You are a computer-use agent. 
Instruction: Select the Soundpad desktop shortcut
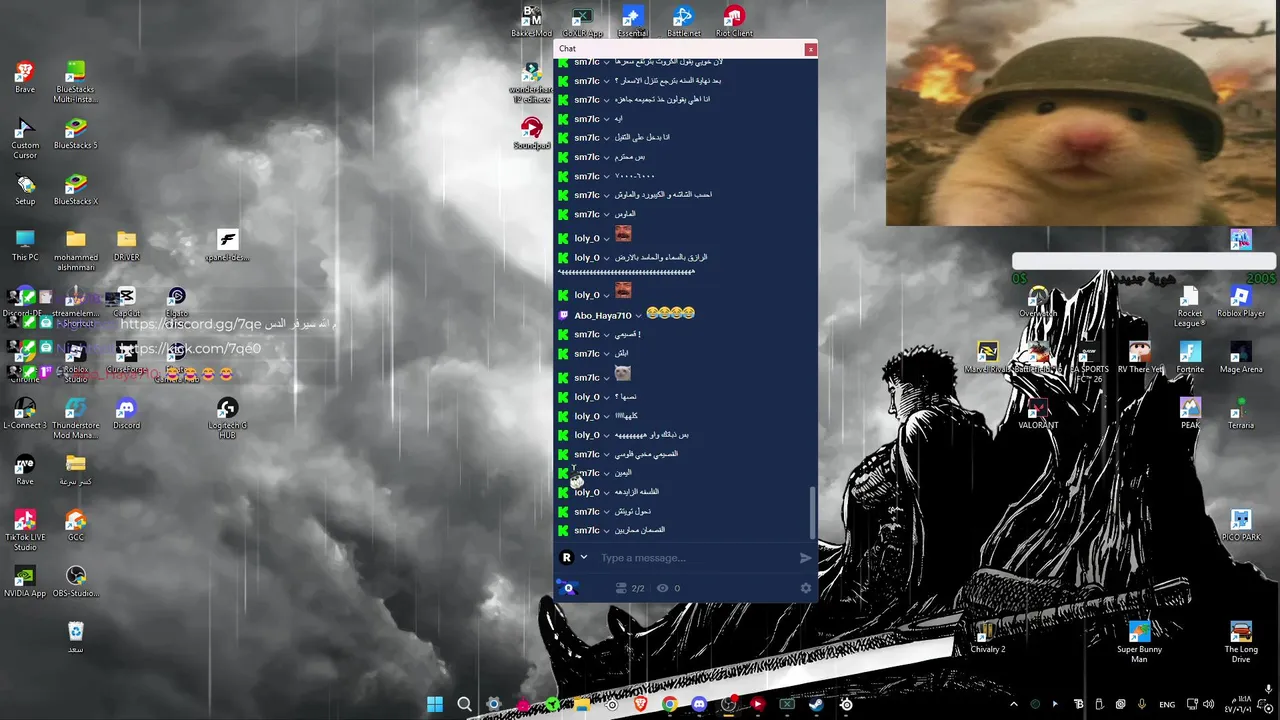coord(532,133)
